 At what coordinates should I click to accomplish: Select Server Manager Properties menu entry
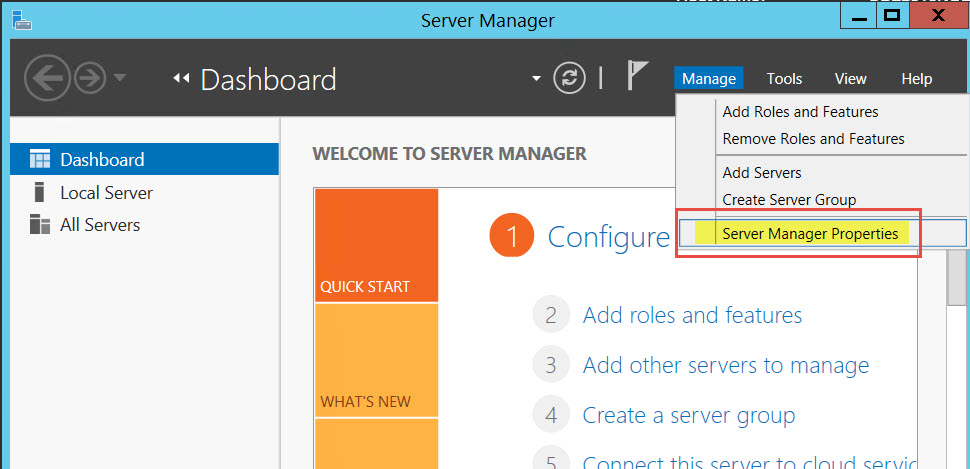tap(810, 234)
